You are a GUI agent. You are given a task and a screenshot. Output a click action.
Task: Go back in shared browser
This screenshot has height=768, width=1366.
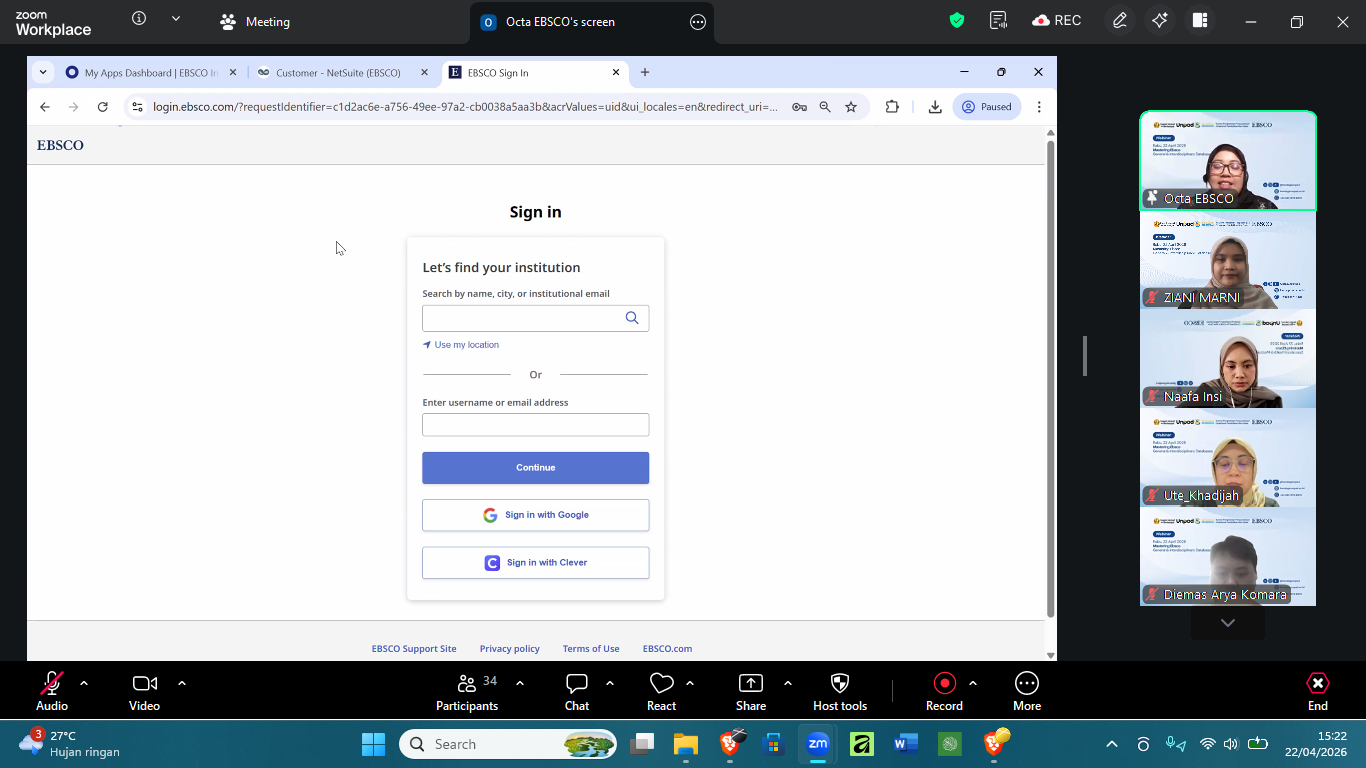coord(44,107)
